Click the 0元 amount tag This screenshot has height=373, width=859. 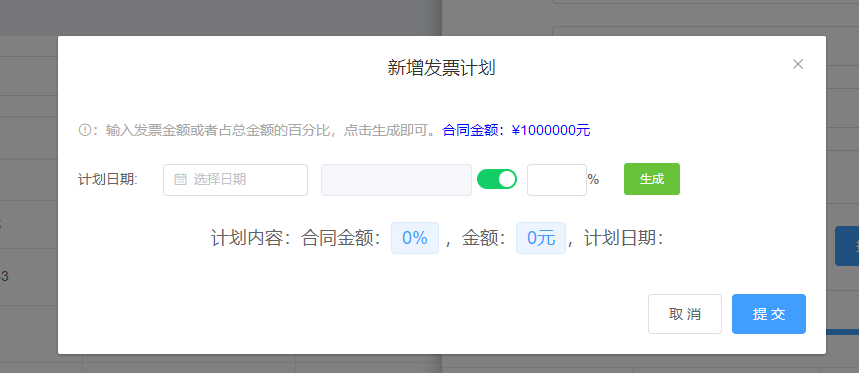click(541, 238)
